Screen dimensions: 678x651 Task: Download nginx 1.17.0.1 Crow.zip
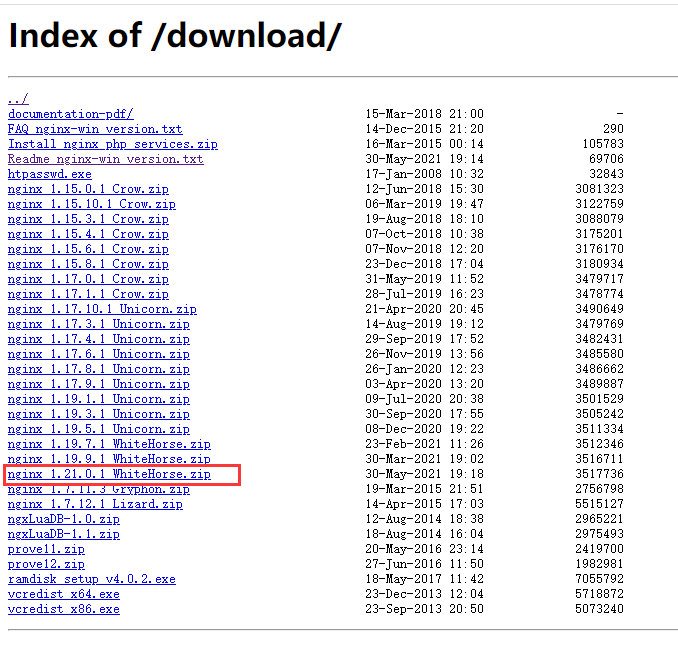[88, 279]
